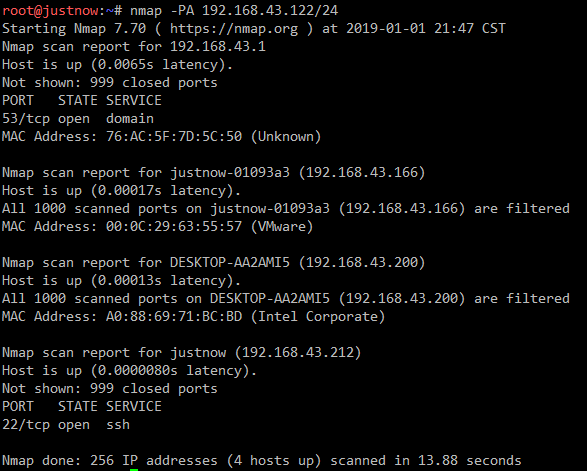This screenshot has width=587, height=471.
Task: Click MAC address 00:0C:29:63:55:57
Action: click(x=174, y=226)
